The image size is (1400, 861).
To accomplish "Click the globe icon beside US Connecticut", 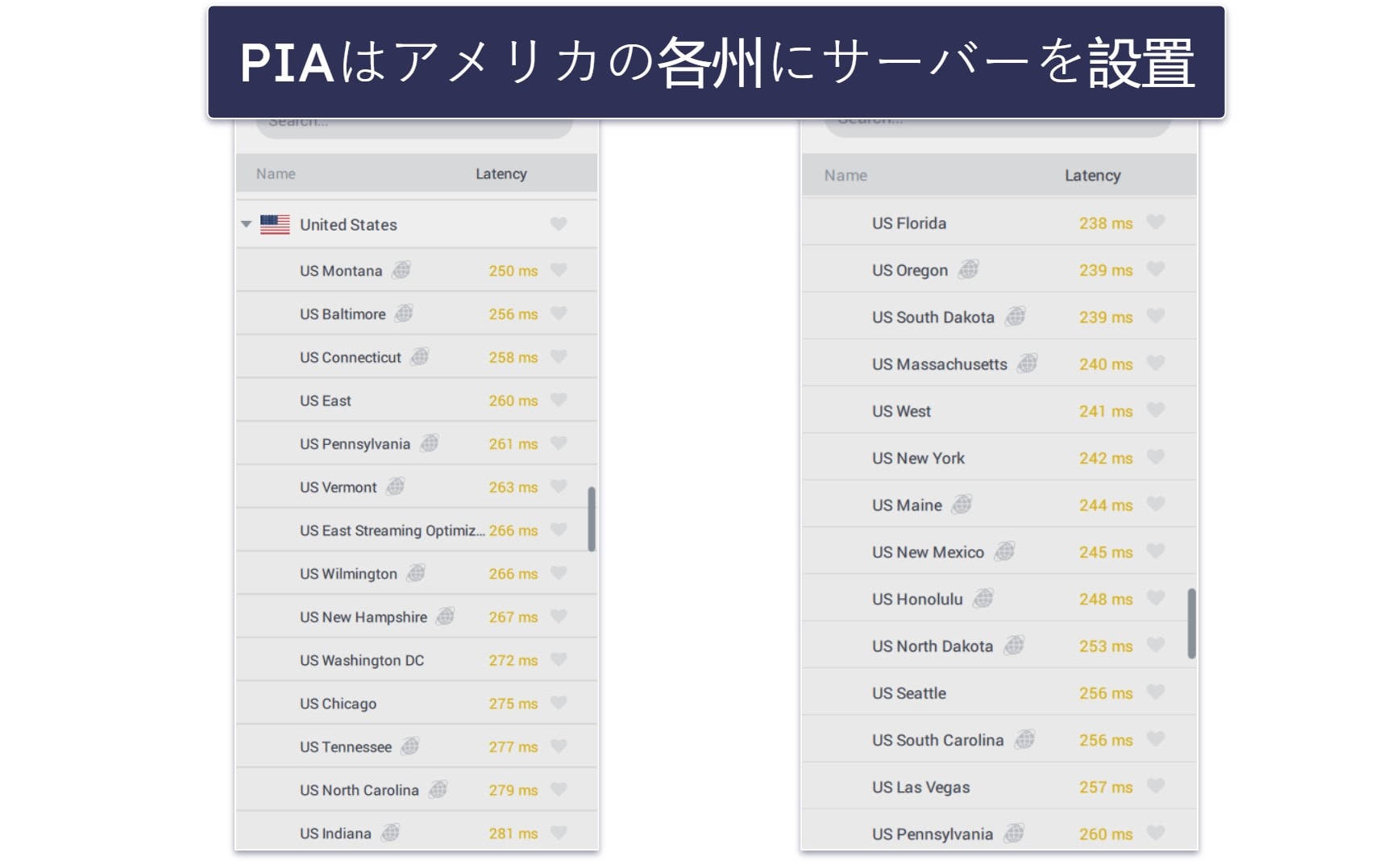I will tap(419, 356).
